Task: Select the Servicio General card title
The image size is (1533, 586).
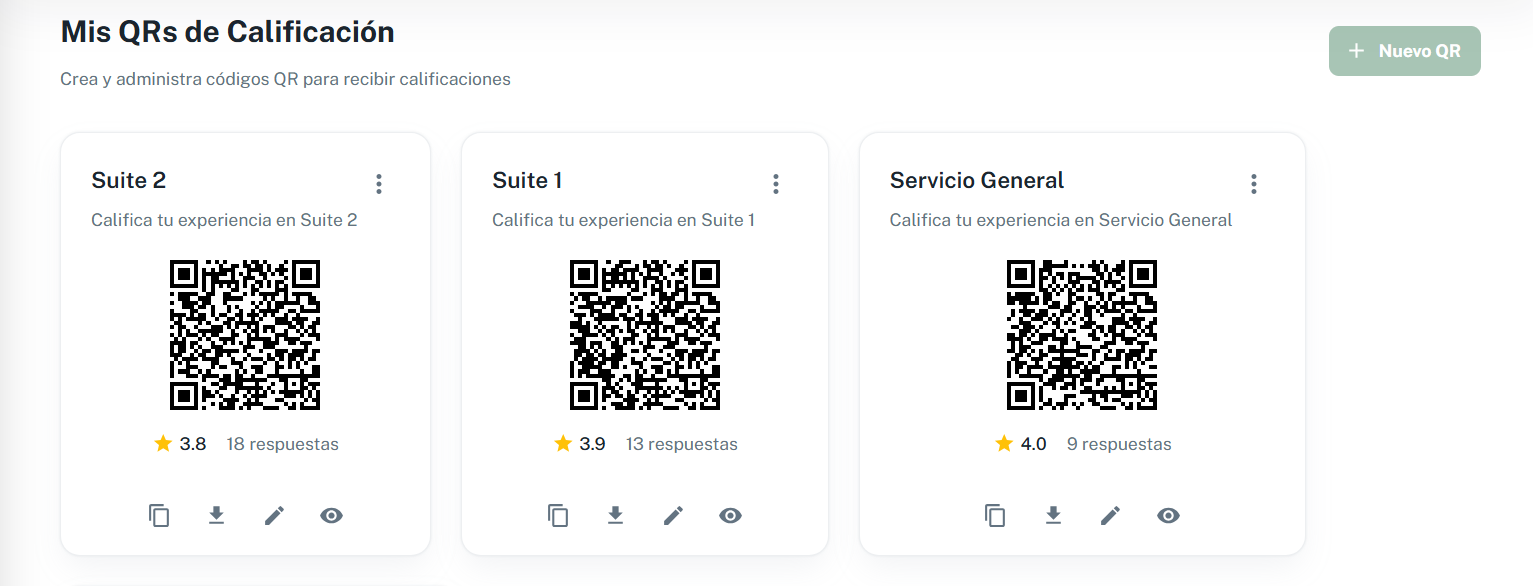Action: tap(977, 181)
